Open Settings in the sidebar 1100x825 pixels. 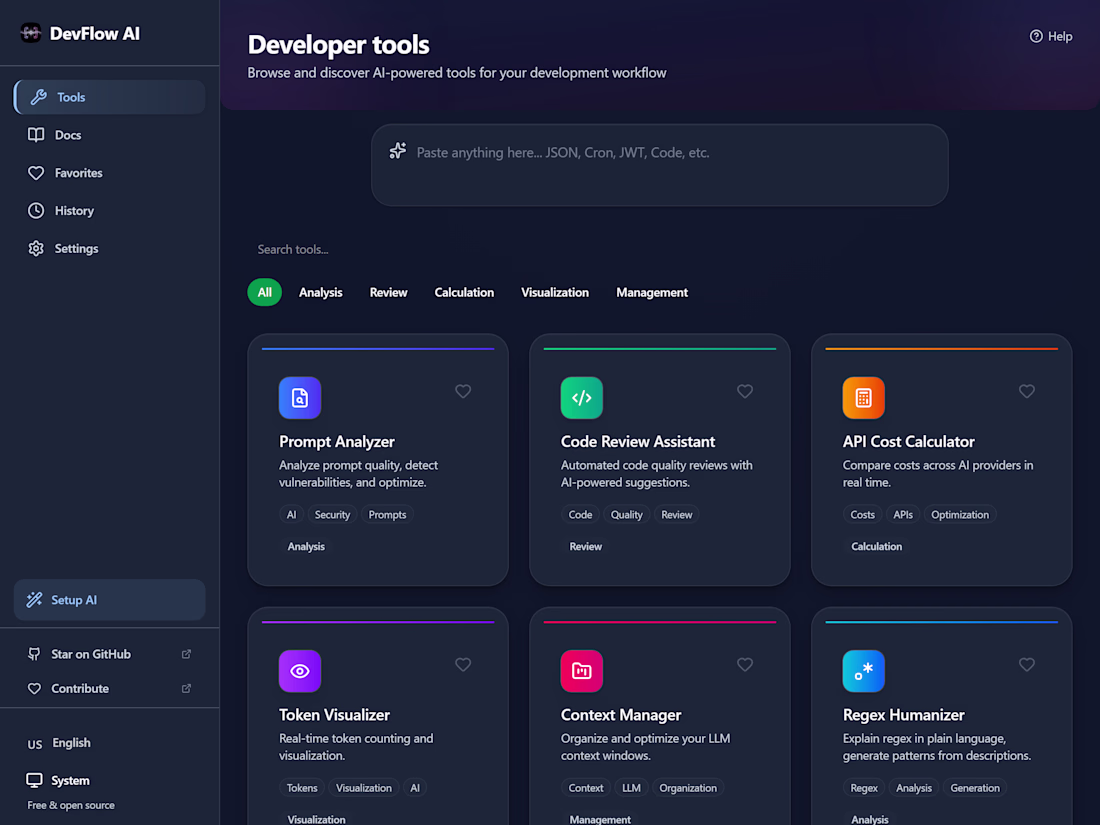tap(109, 248)
